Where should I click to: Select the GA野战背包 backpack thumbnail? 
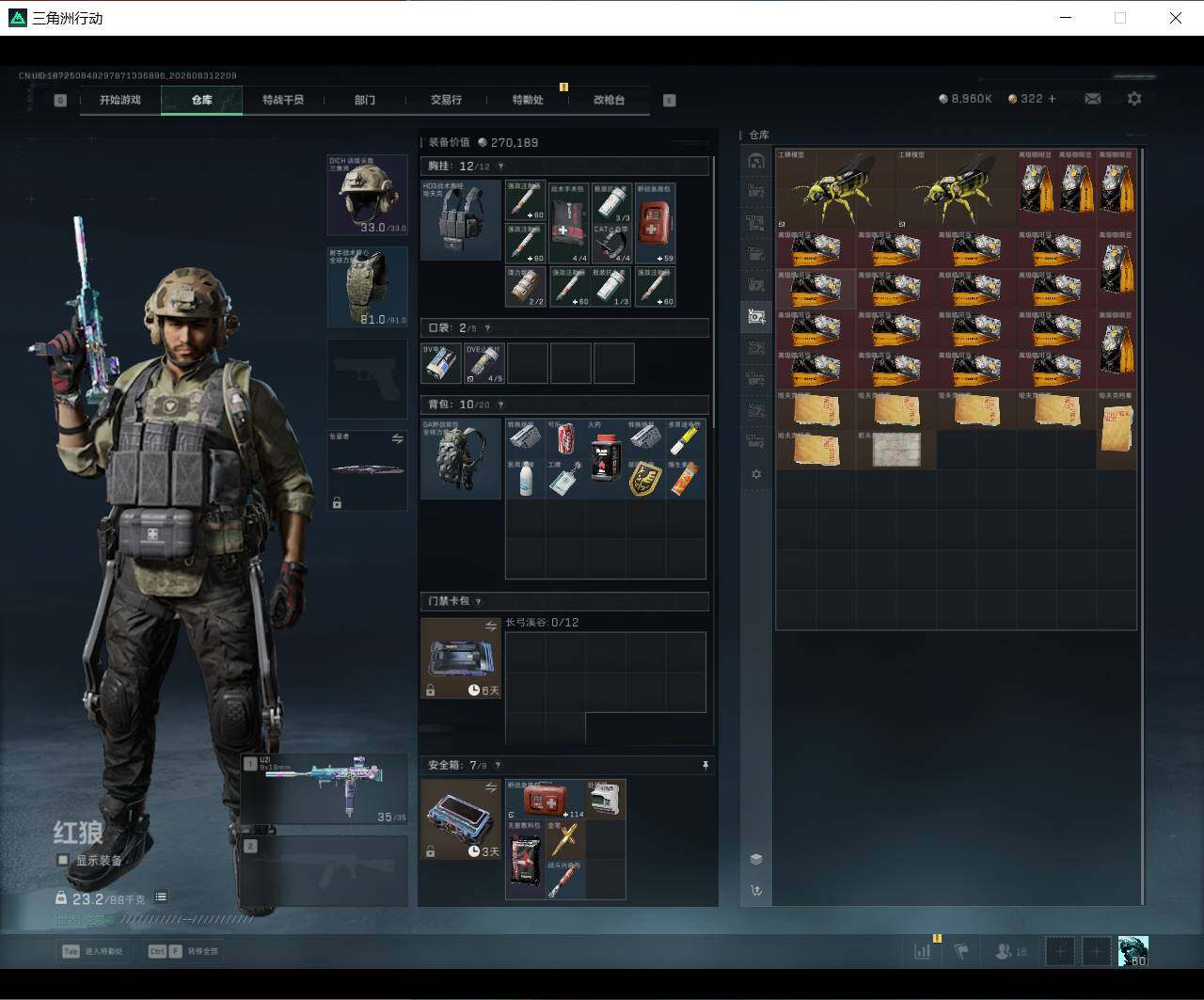point(461,459)
